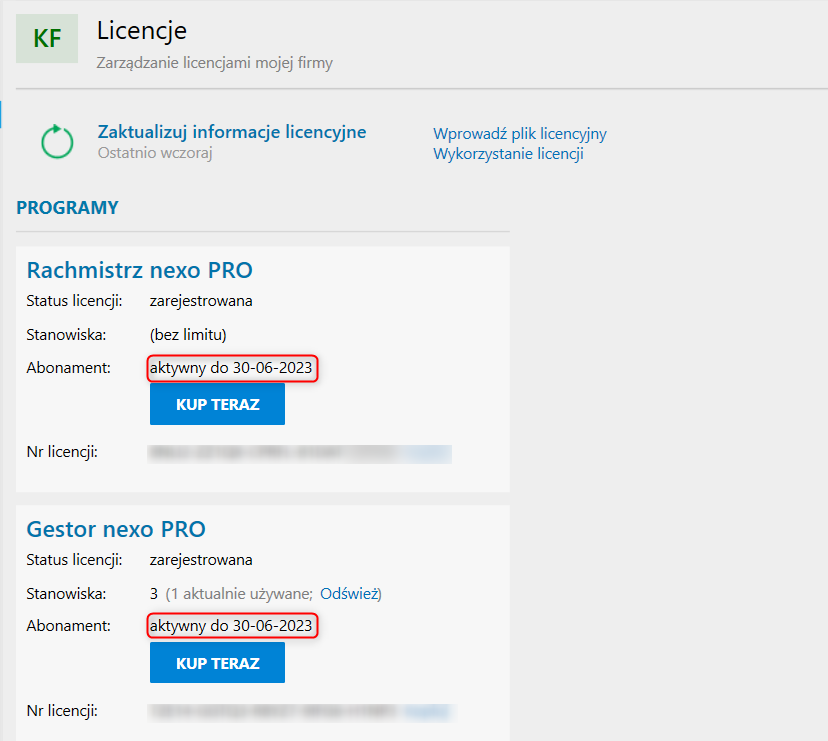Open the Wprowadź plik licencyjny link
Screen dimensions: 828x741
[x=519, y=134]
